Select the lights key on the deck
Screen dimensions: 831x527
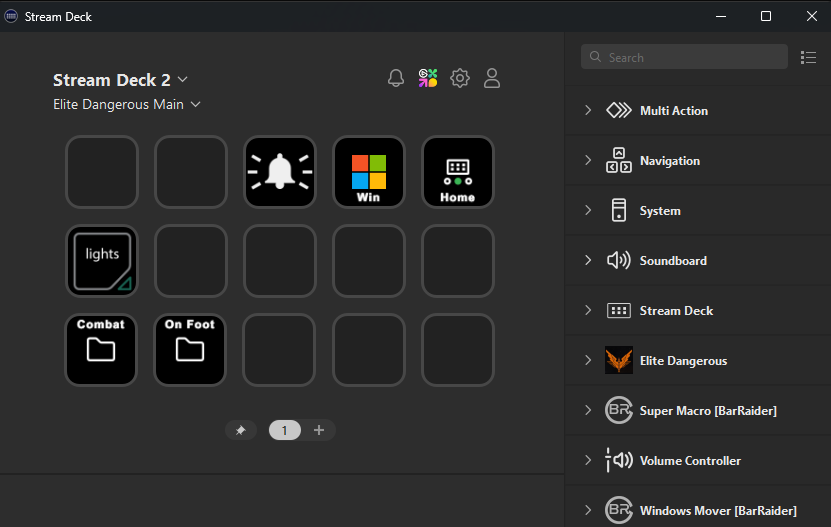[102, 261]
